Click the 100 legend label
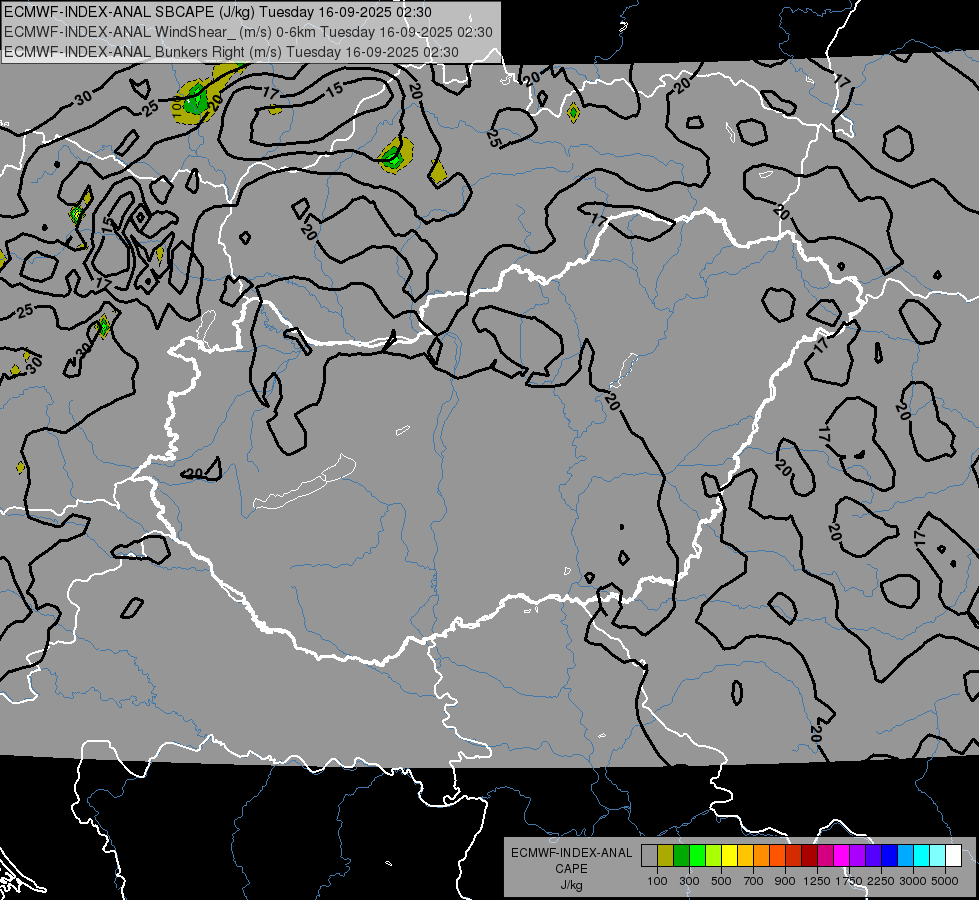This screenshot has height=900, width=979. tap(657, 881)
